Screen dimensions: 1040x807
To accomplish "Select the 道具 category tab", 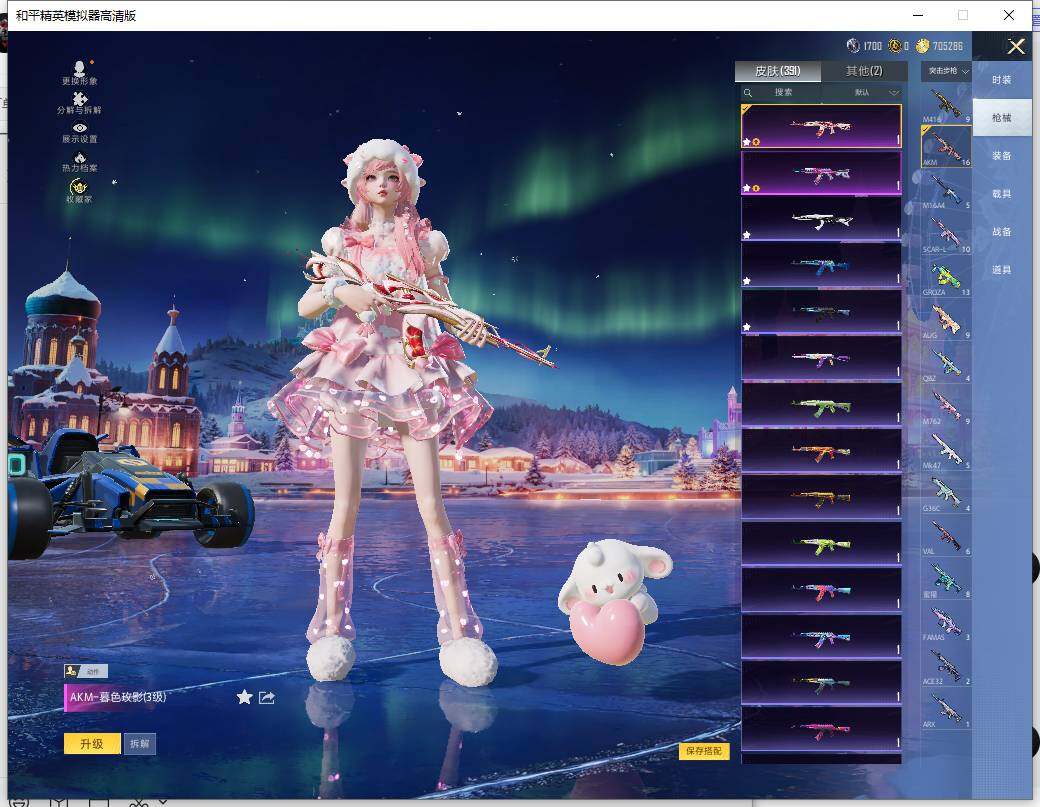I will (x=1002, y=270).
